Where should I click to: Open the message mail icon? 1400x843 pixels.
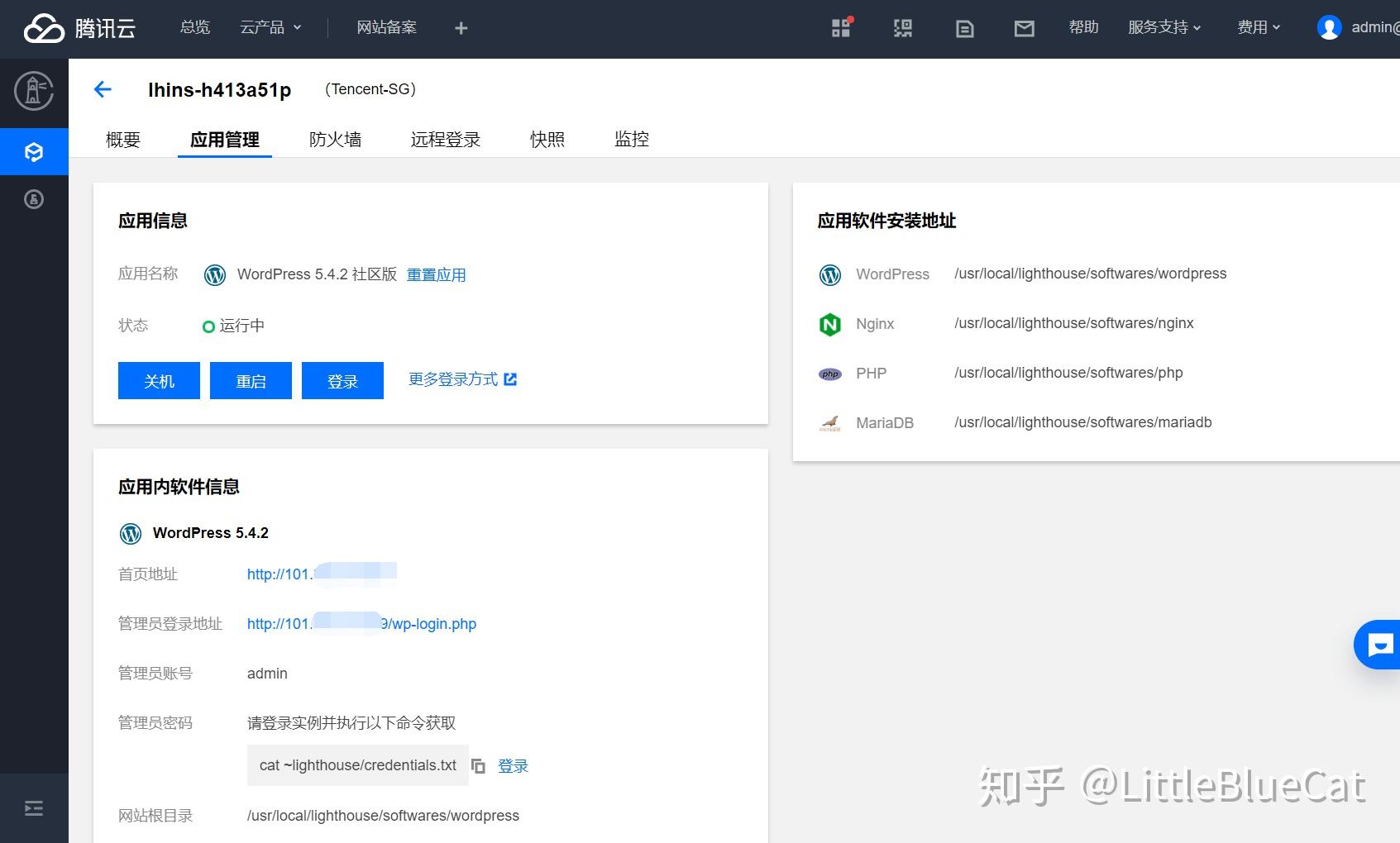[x=1024, y=27]
